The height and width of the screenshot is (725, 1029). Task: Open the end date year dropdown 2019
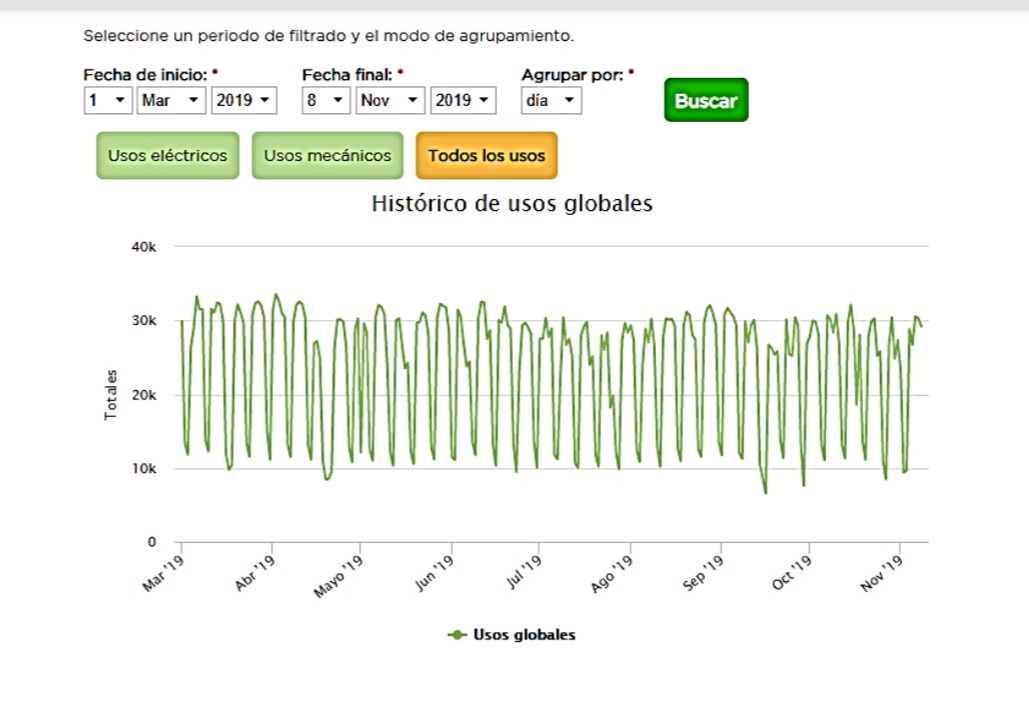coord(463,100)
